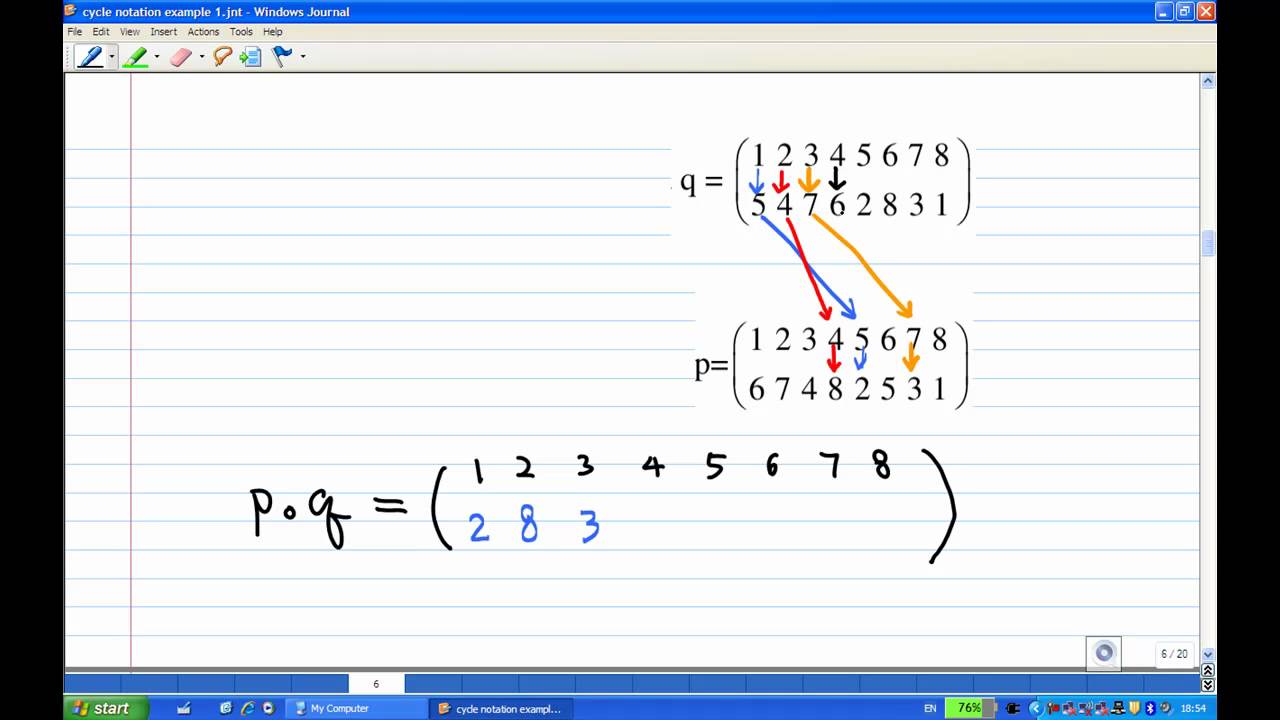
Task: Click the Windows Journal title bar icon
Action: click(71, 11)
